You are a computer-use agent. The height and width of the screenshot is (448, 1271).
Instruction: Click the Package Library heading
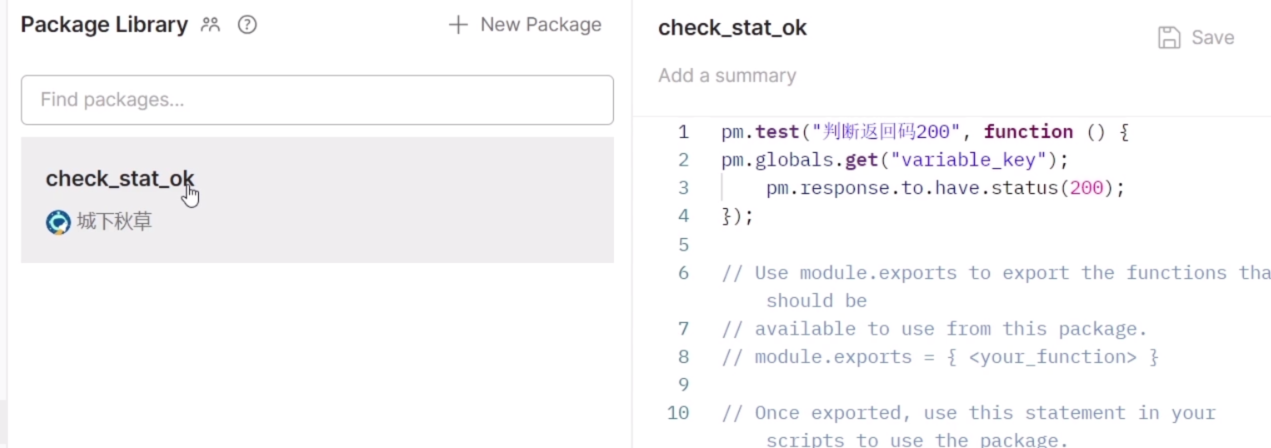point(104,25)
